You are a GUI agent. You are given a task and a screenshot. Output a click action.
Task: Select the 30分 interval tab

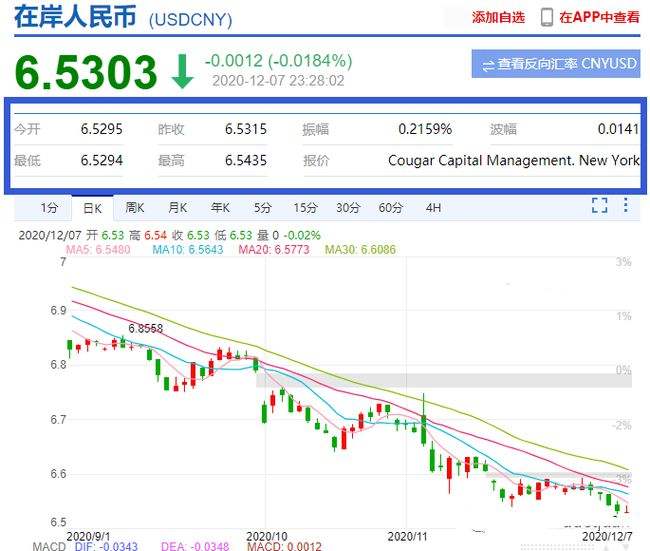click(348, 208)
